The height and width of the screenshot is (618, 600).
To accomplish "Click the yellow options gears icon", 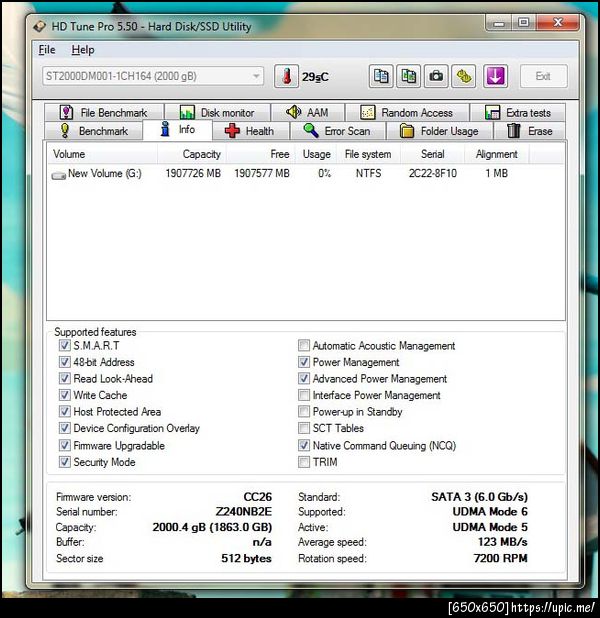I will (x=464, y=76).
